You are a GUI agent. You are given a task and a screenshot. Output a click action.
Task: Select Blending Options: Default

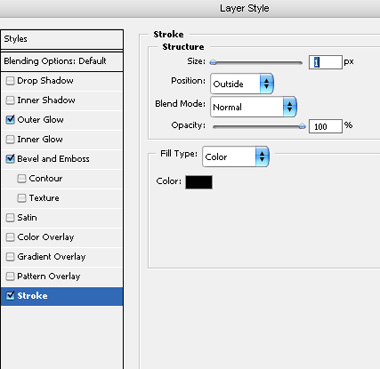[62, 61]
